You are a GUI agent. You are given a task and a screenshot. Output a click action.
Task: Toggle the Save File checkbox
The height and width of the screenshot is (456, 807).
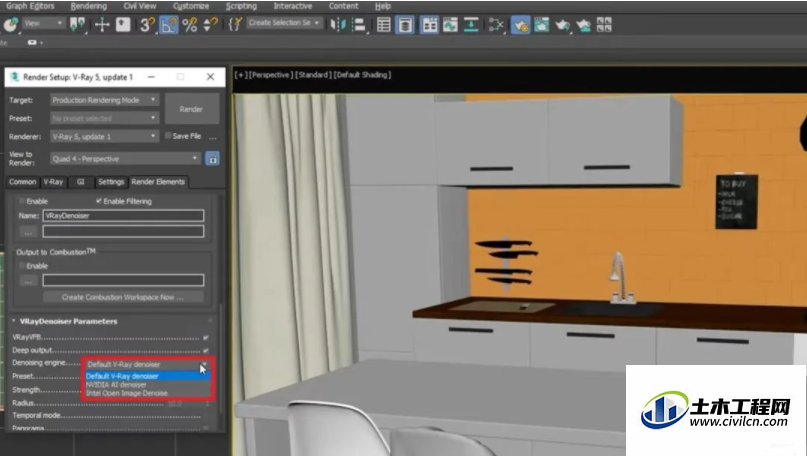coord(168,136)
